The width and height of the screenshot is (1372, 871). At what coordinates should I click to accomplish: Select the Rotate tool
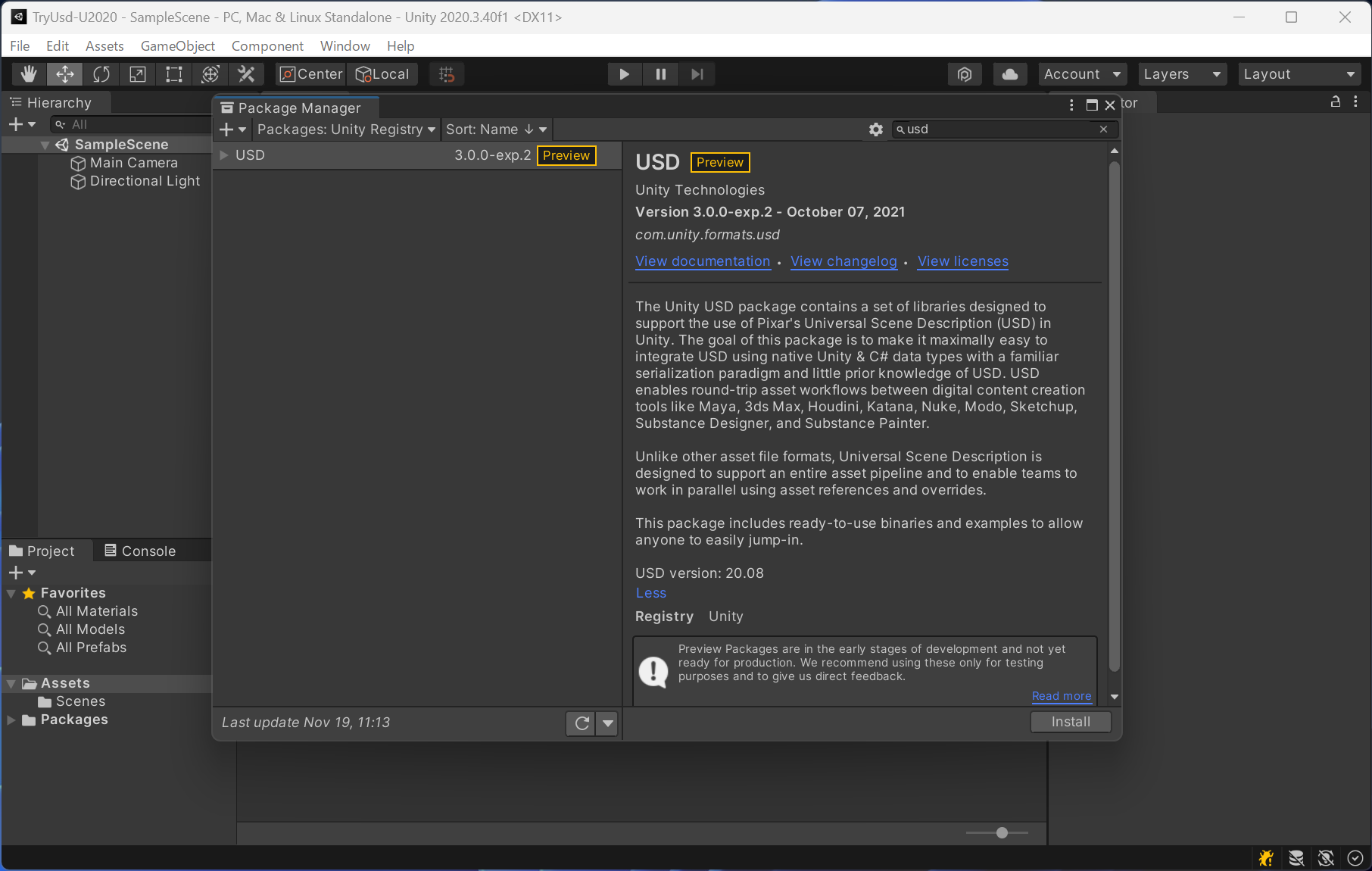101,74
